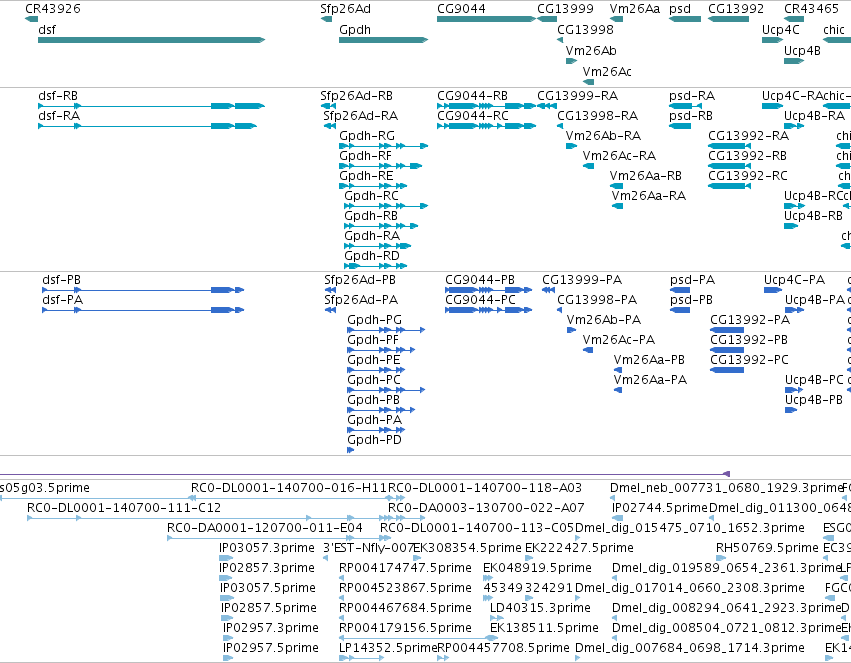Click the CG9044-PB protein label

(480, 280)
